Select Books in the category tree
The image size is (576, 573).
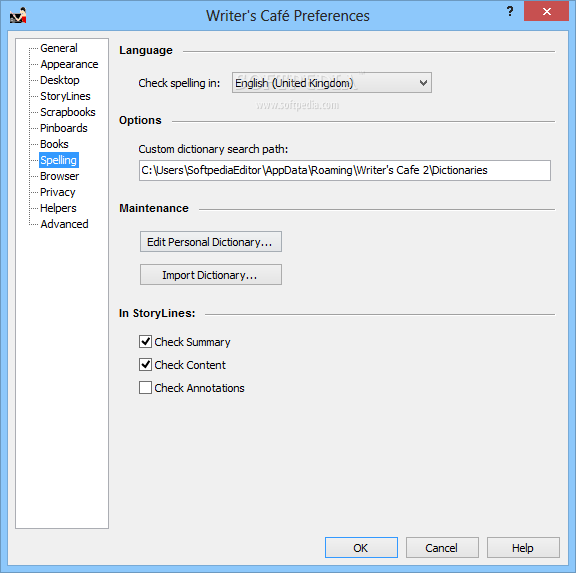(54, 144)
